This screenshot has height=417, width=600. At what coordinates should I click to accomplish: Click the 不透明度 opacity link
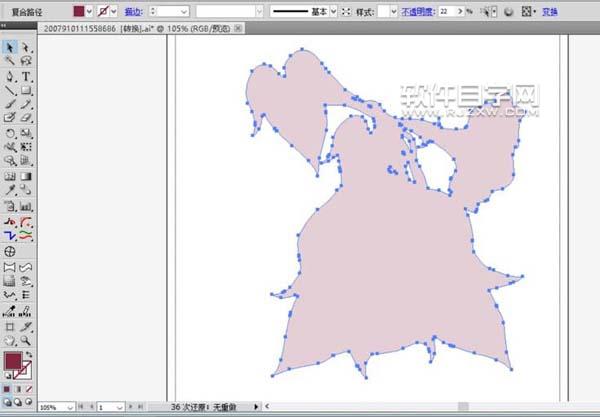point(418,11)
